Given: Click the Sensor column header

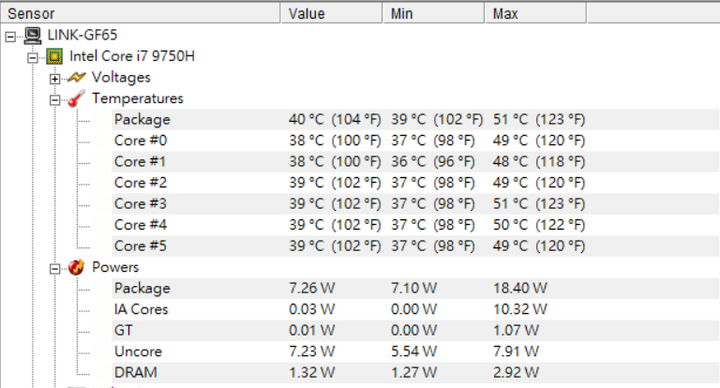Looking at the screenshot, I should pos(141,13).
